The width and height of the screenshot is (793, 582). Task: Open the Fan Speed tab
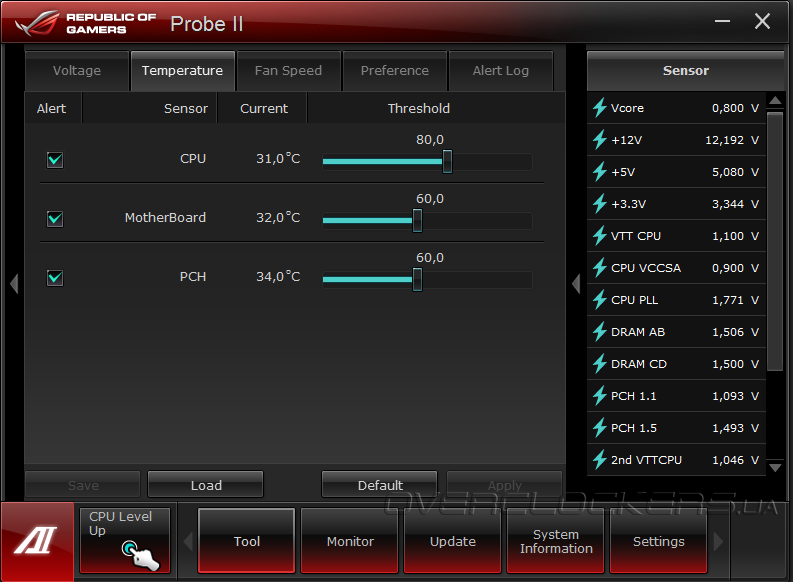tap(288, 71)
